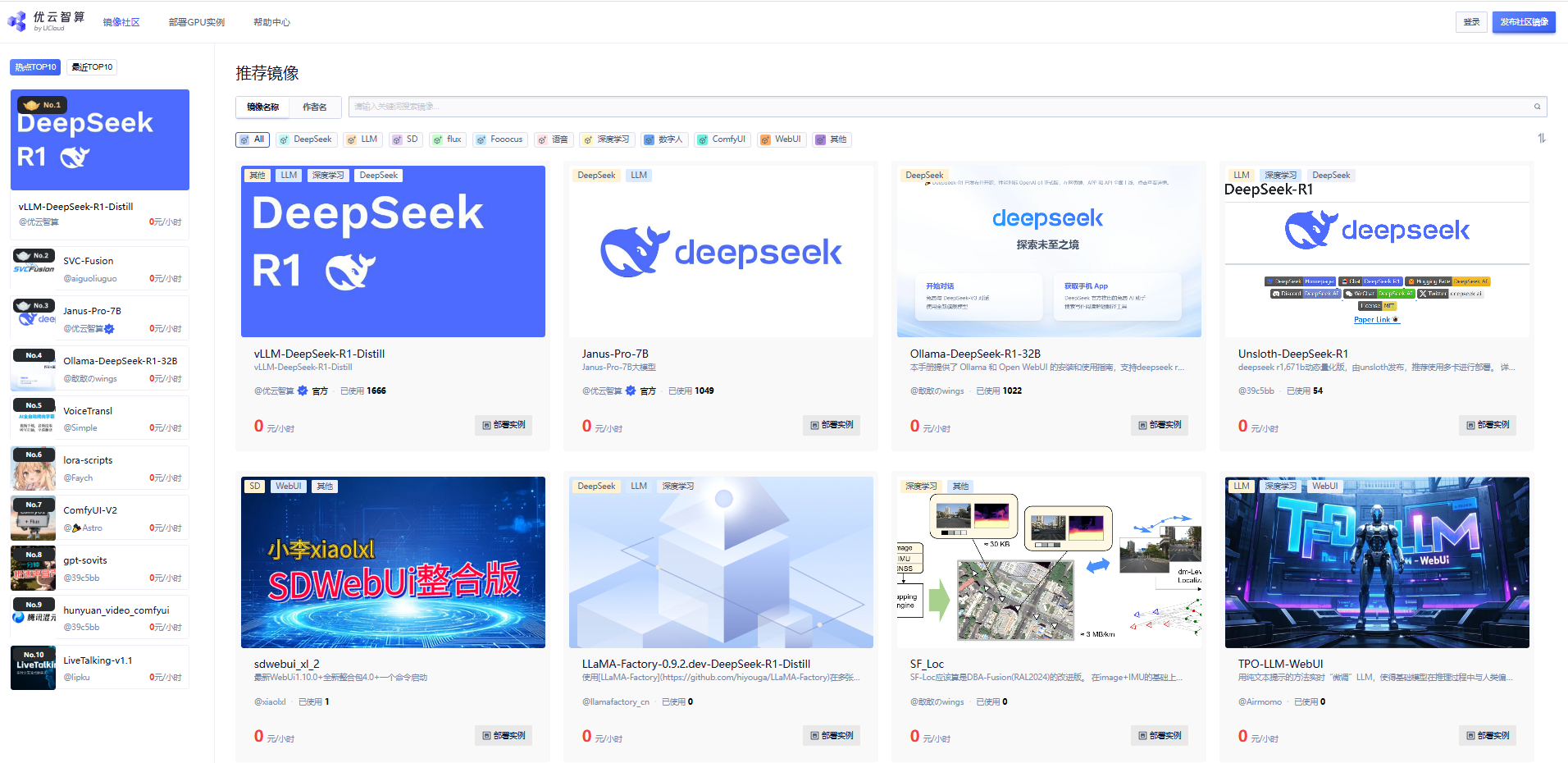The height and width of the screenshot is (763, 1568).
Task: Click the search magnifier icon
Action: (x=1538, y=107)
